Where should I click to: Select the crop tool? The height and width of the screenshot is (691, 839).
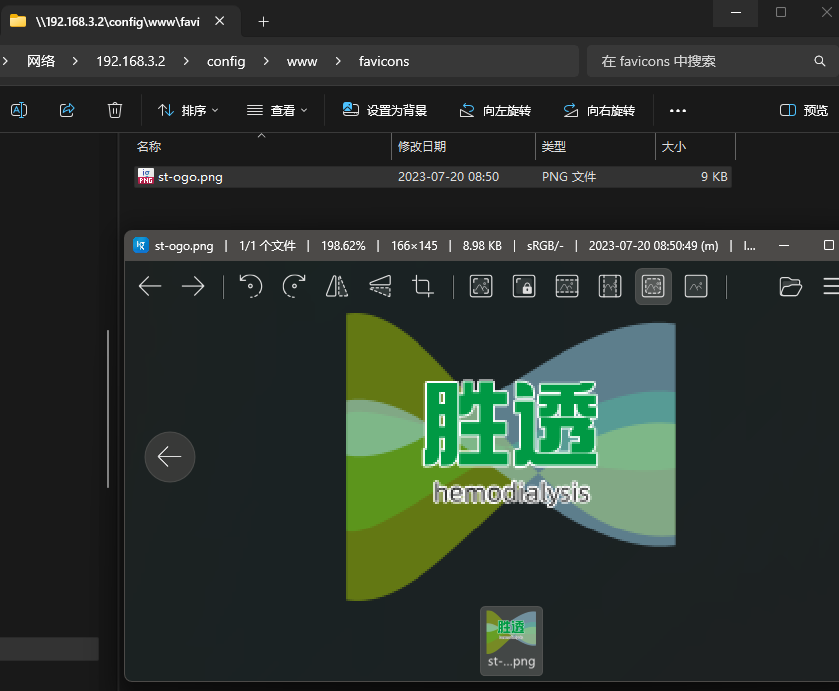click(x=423, y=287)
